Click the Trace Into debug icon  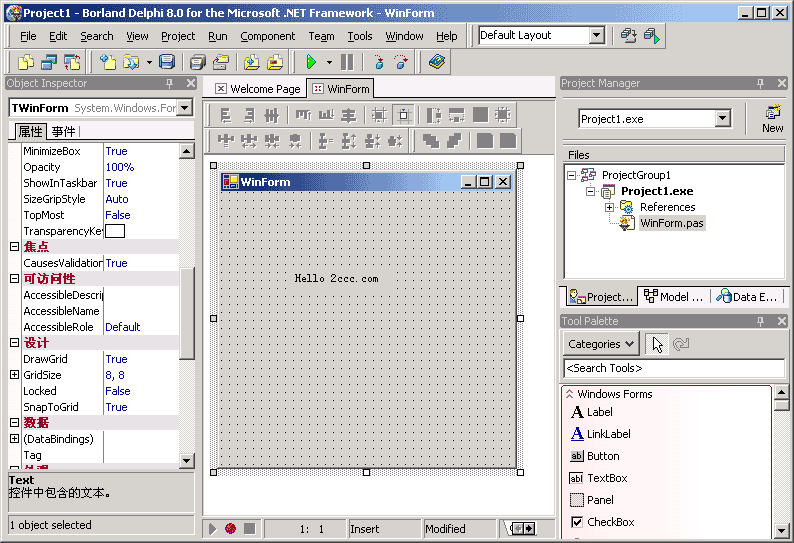click(x=378, y=62)
